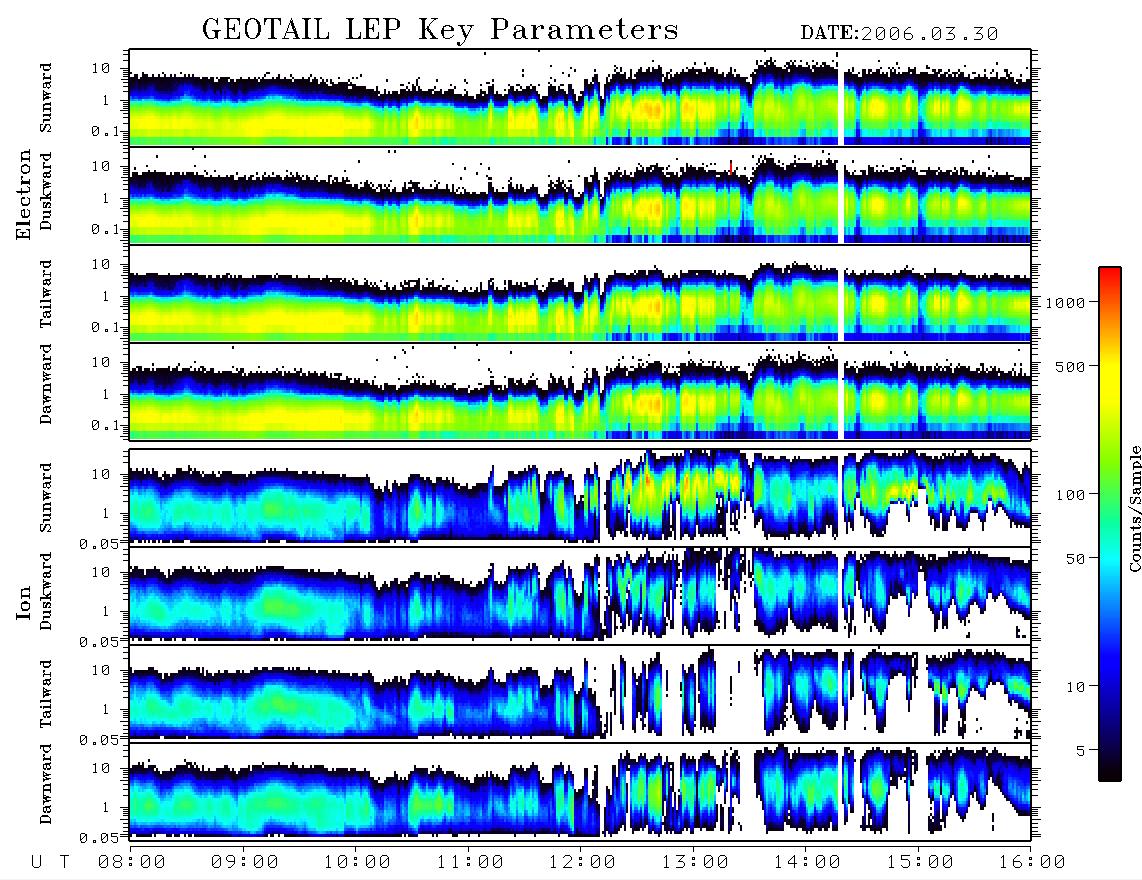The image size is (1142, 880).
Task: Click the Electron Sunward spectrogram panel
Action: pyautogui.click(x=580, y=97)
